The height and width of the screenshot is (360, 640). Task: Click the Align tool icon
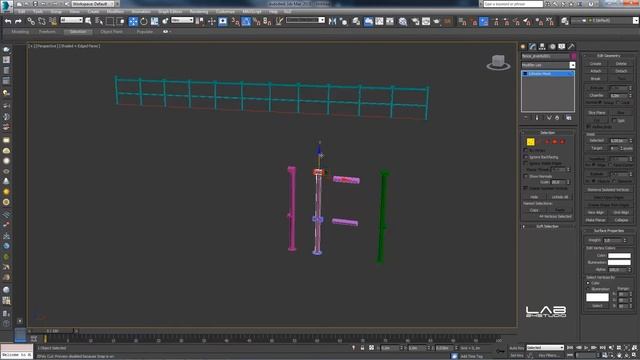[x=343, y=21]
